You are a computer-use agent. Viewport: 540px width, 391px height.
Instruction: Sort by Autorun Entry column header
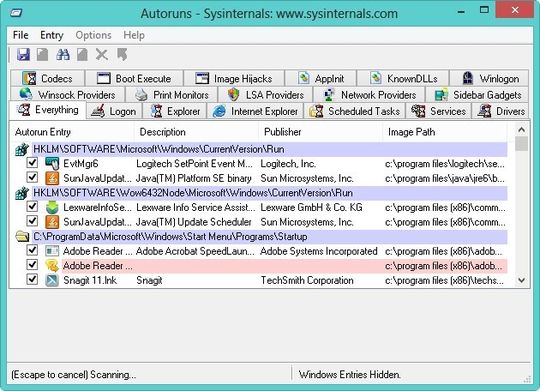pyautogui.click(x=72, y=132)
